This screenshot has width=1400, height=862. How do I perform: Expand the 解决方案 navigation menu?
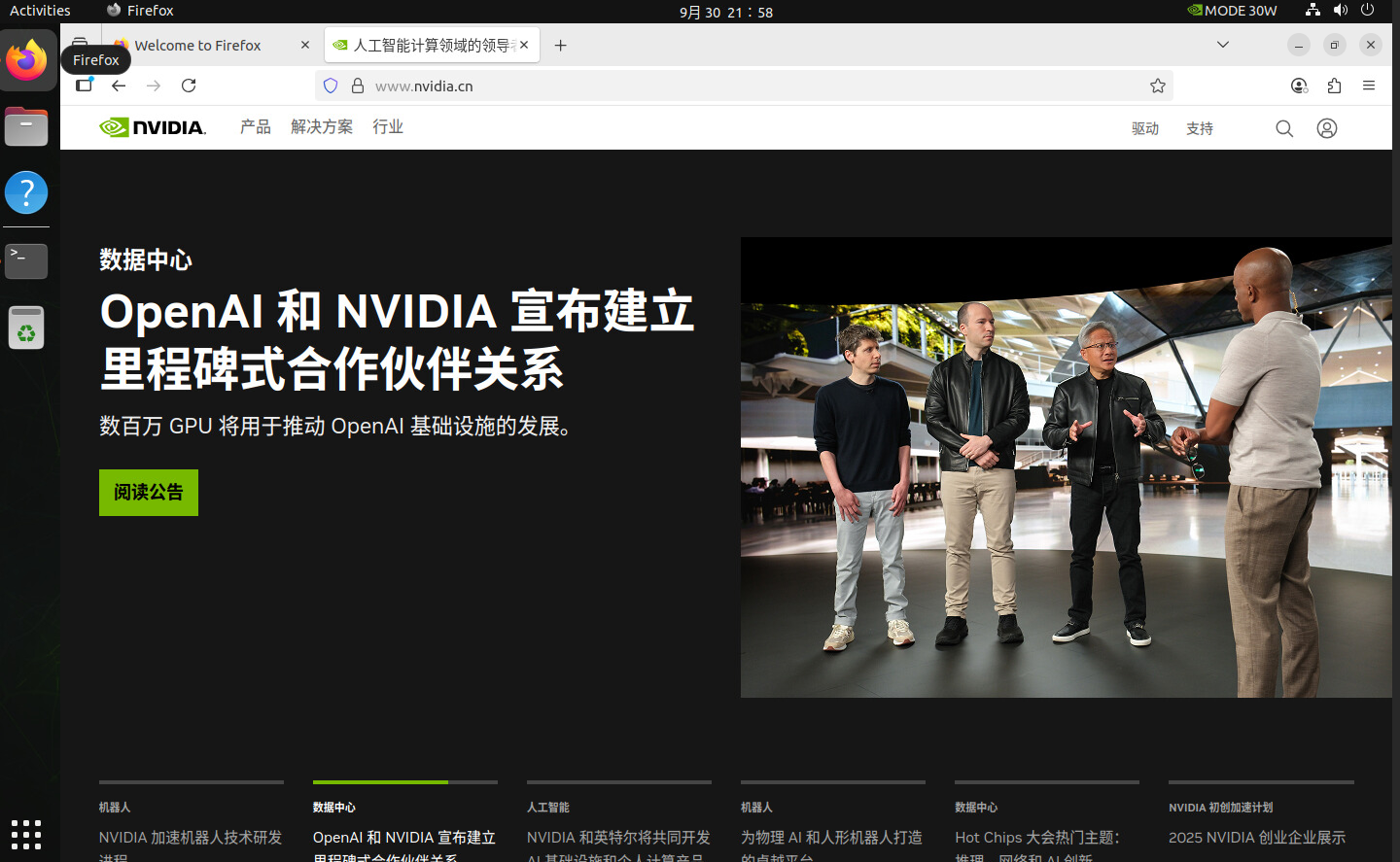point(322,127)
